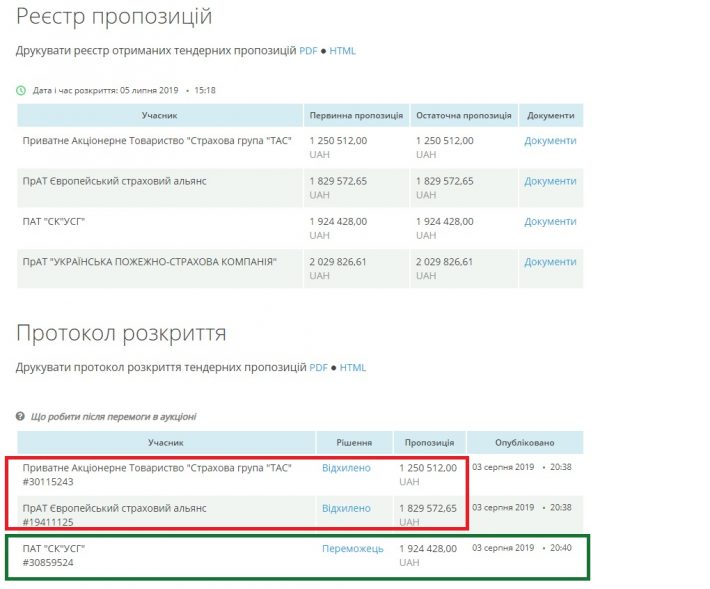Click the Рішення column header
The width and height of the screenshot is (710, 589).
click(354, 443)
